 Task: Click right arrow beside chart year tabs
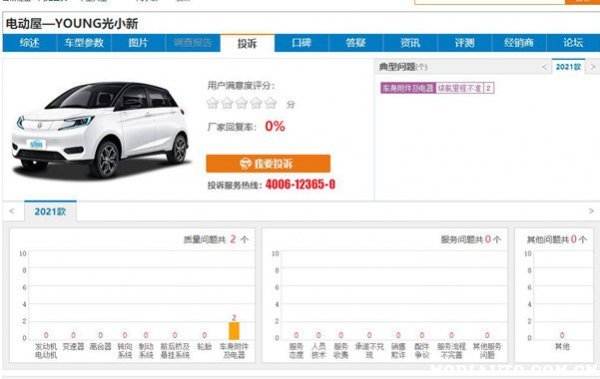(591, 211)
